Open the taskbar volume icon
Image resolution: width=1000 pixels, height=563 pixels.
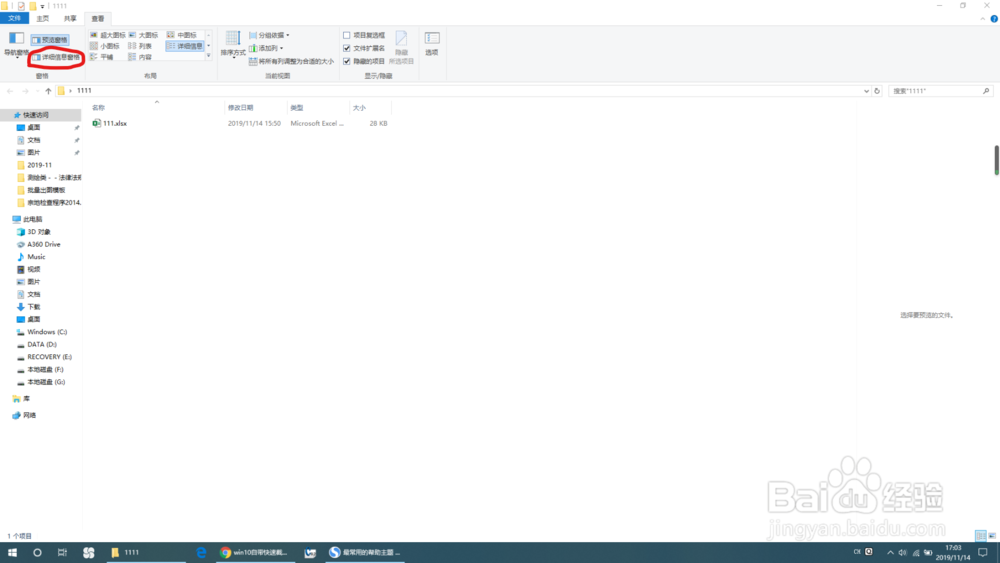pos(902,553)
